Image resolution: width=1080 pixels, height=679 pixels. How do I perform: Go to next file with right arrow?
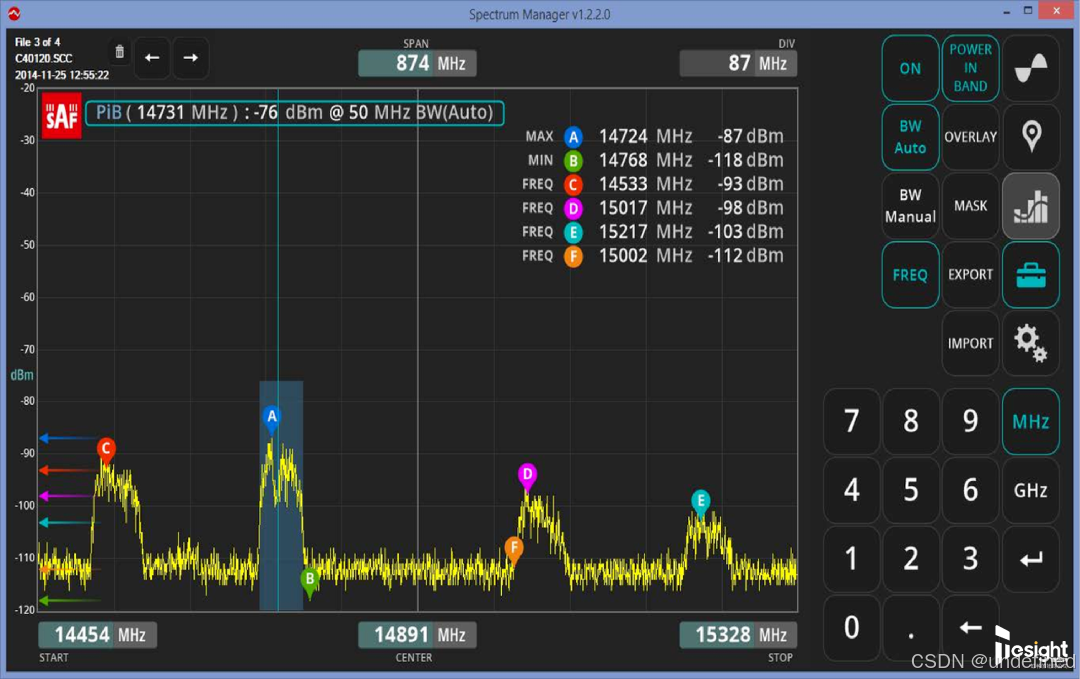(x=190, y=58)
